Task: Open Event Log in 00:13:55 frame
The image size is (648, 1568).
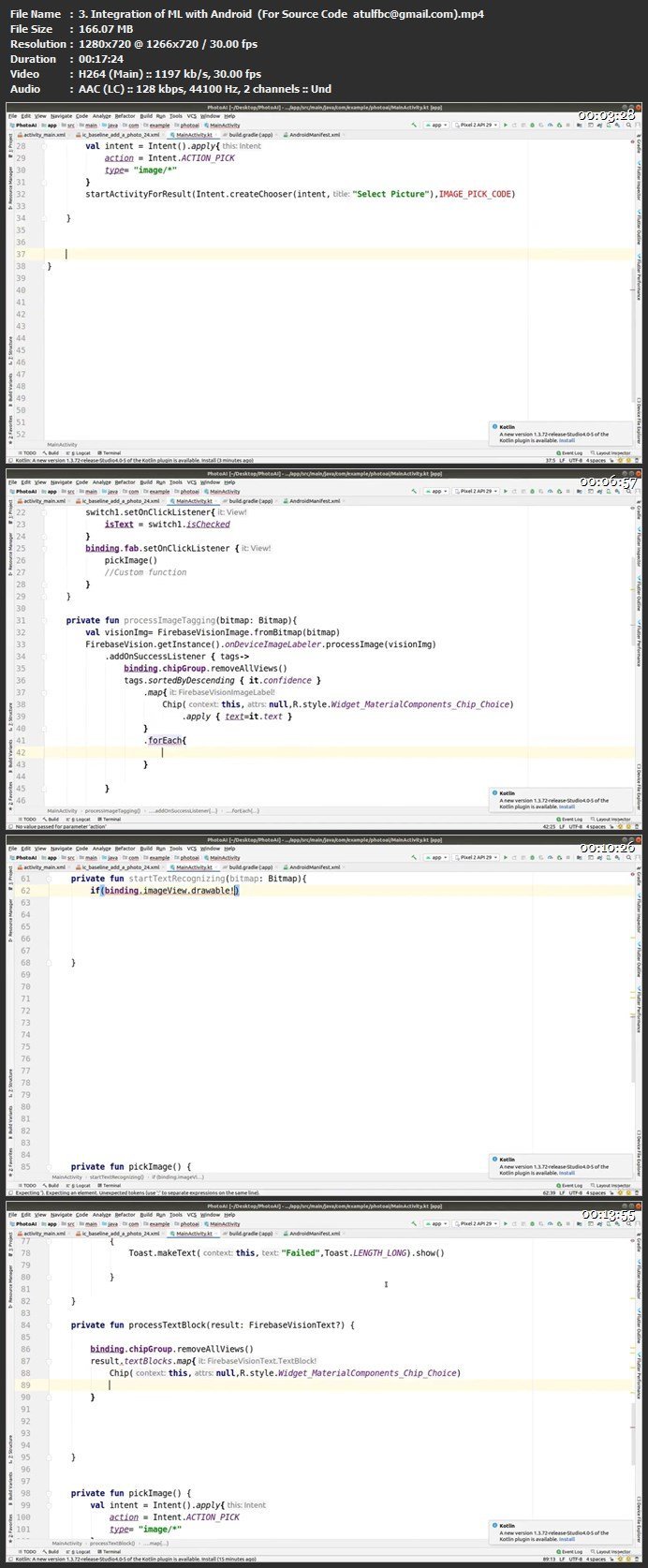Action: pyautogui.click(x=570, y=1551)
